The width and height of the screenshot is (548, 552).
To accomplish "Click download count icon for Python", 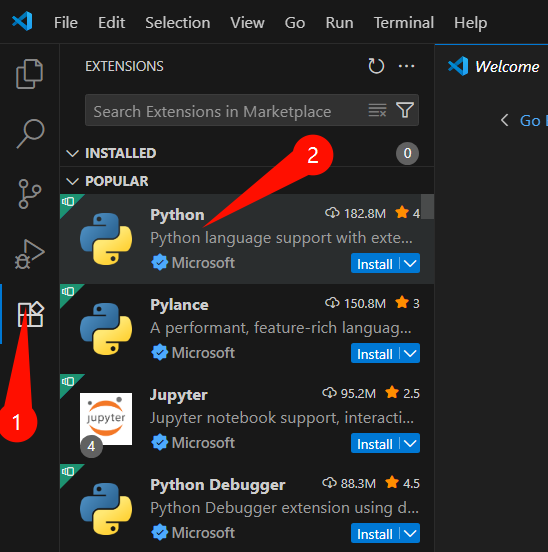I will click(332, 213).
